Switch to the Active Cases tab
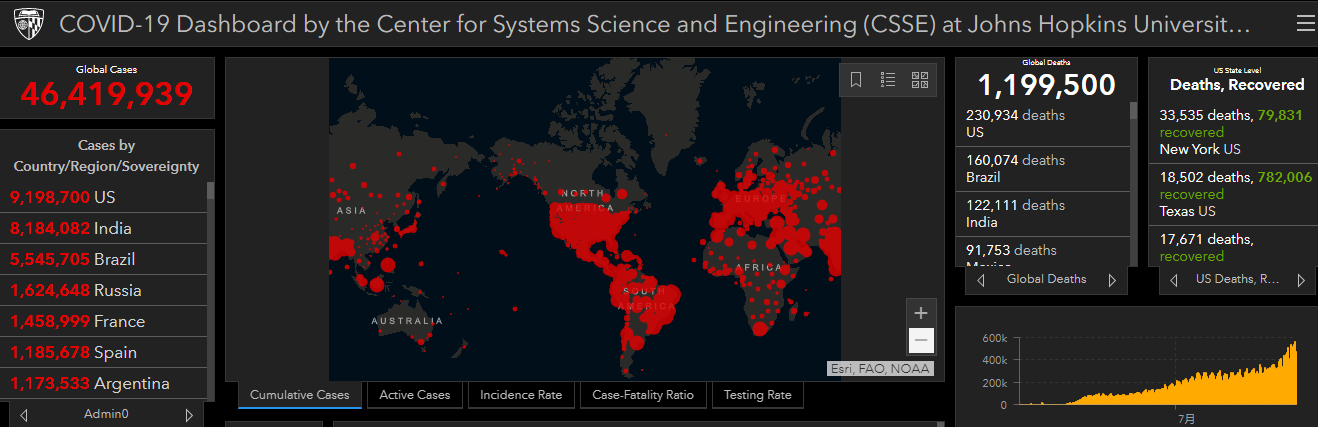 (x=415, y=395)
